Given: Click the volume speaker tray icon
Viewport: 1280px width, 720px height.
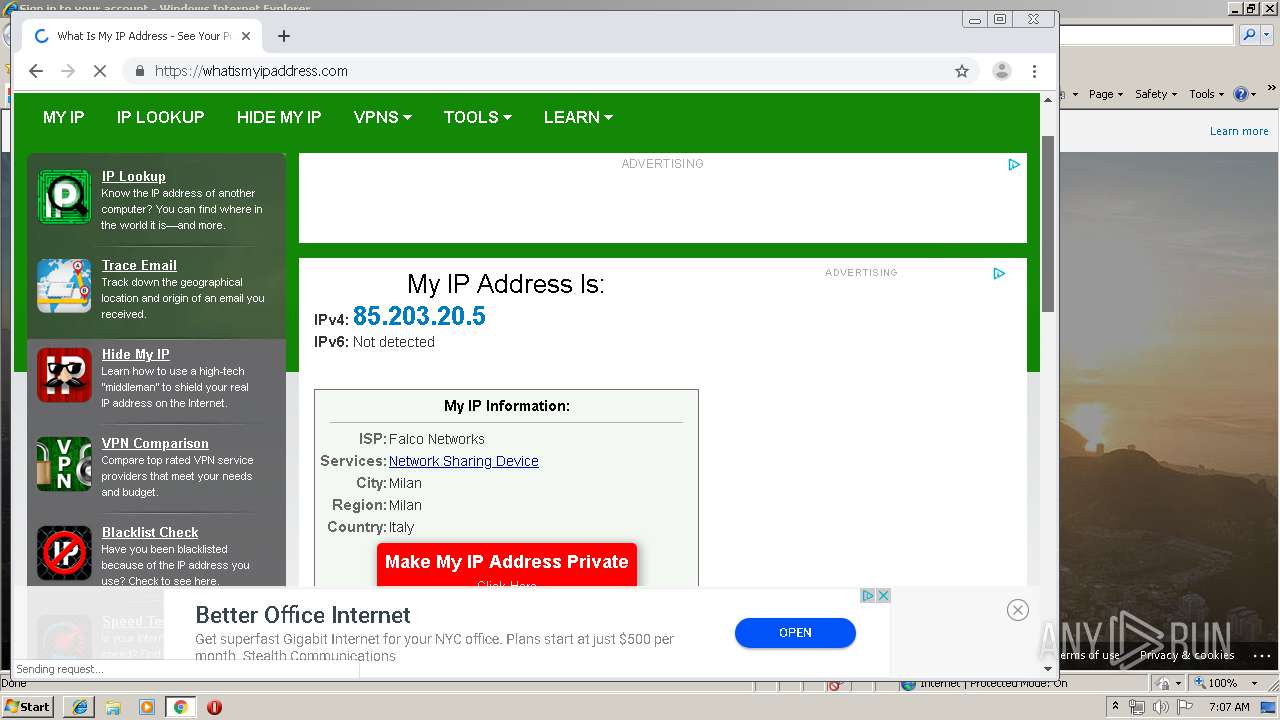Looking at the screenshot, I should pos(1160,707).
